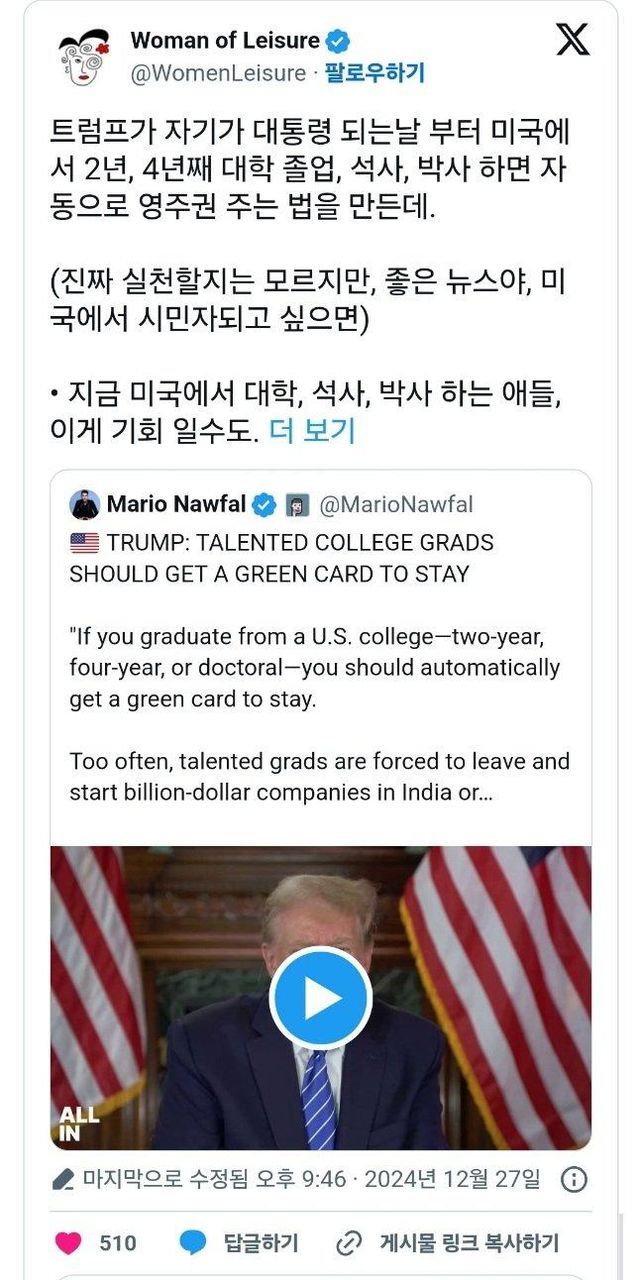
Task: Play the embedded video
Action: click(321, 997)
